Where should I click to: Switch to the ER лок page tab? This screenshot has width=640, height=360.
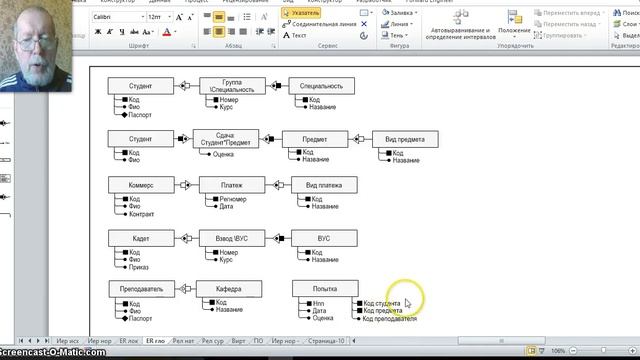point(129,341)
